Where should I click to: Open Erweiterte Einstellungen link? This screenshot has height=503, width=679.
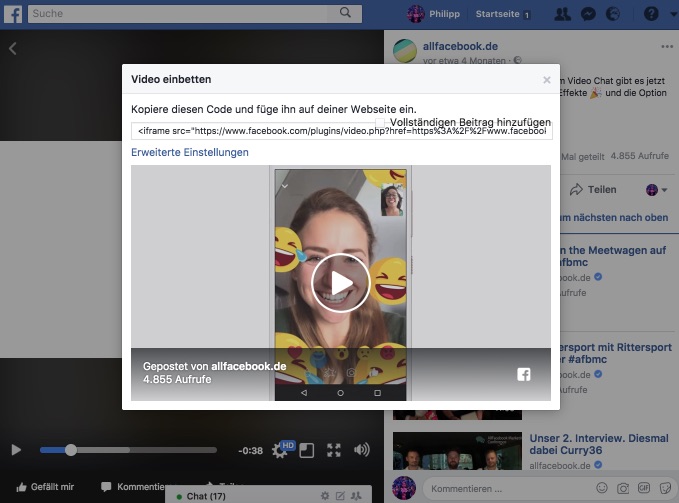tap(190, 152)
